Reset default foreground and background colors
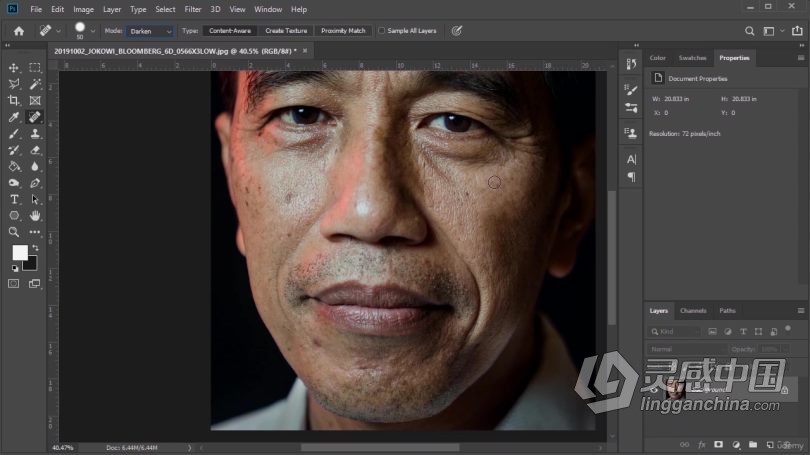This screenshot has height=455, width=810. point(15,269)
